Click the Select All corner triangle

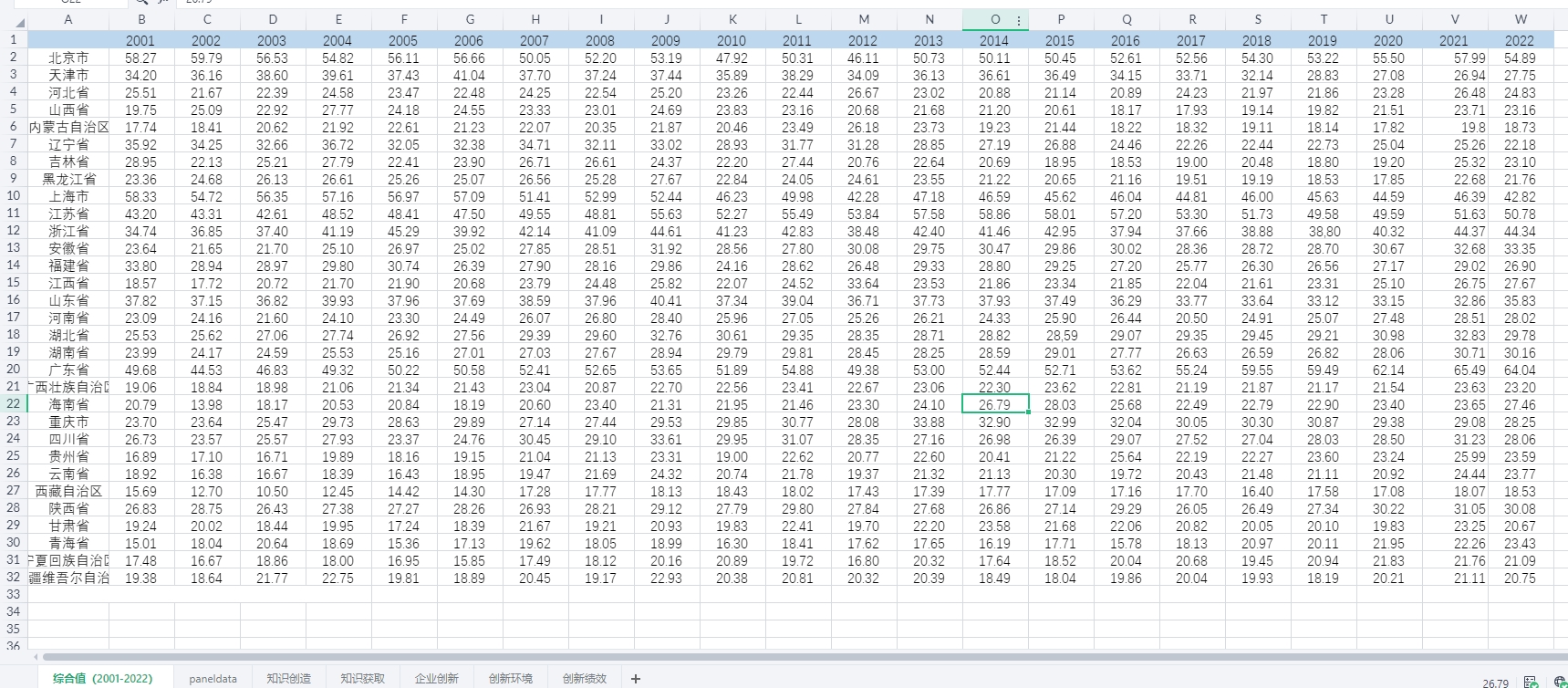(20, 24)
